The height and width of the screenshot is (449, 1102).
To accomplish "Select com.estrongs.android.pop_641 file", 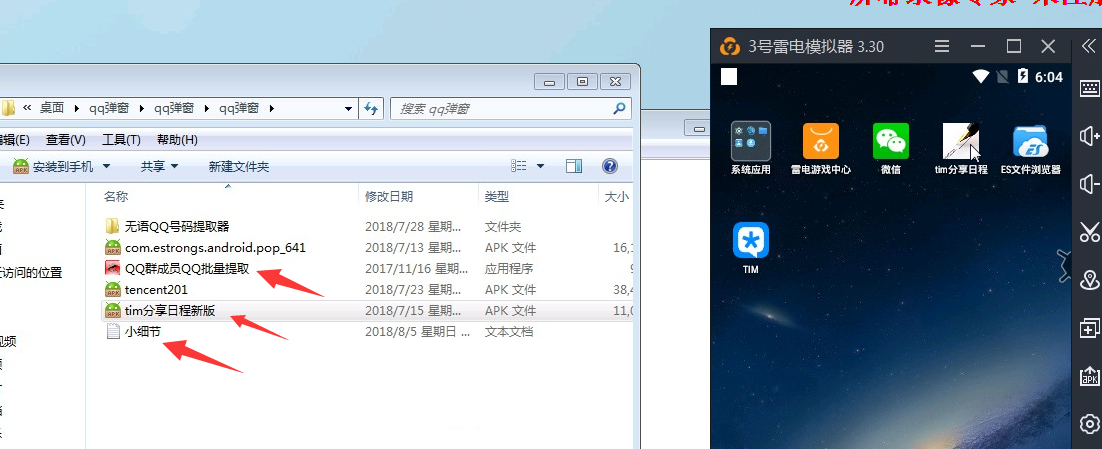I will point(215,247).
